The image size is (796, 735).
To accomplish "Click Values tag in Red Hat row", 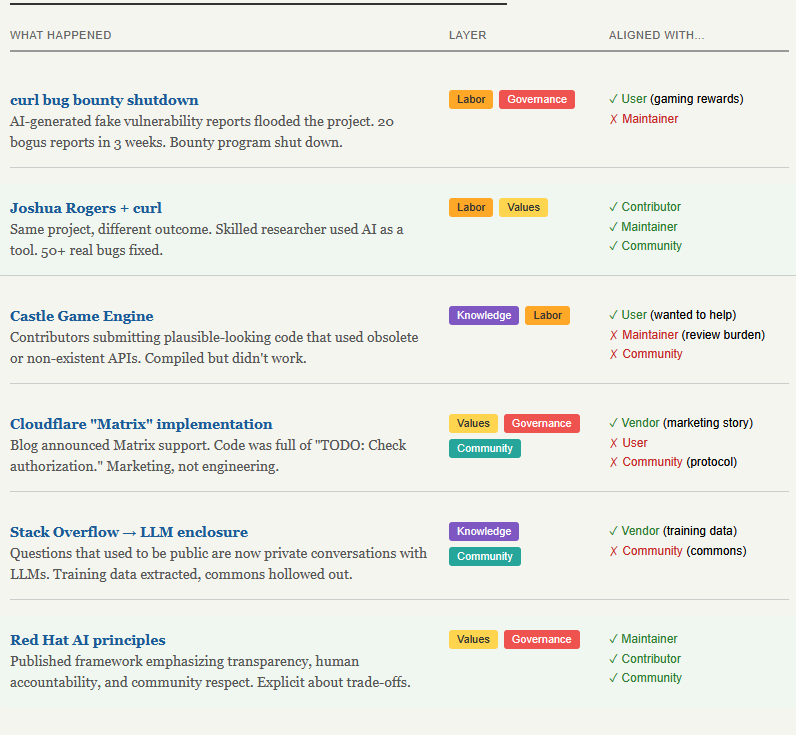I will click(x=473, y=640).
